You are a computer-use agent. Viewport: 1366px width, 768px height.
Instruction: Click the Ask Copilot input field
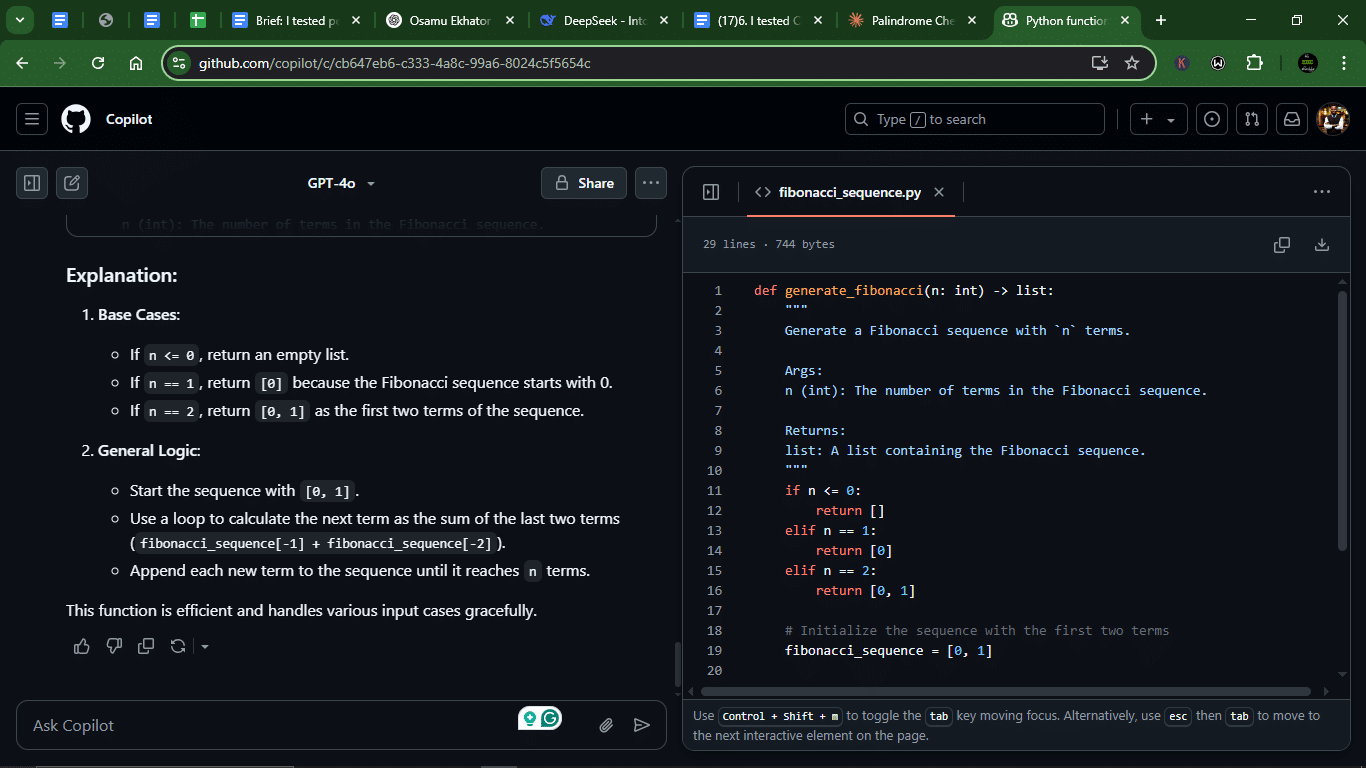(270, 725)
